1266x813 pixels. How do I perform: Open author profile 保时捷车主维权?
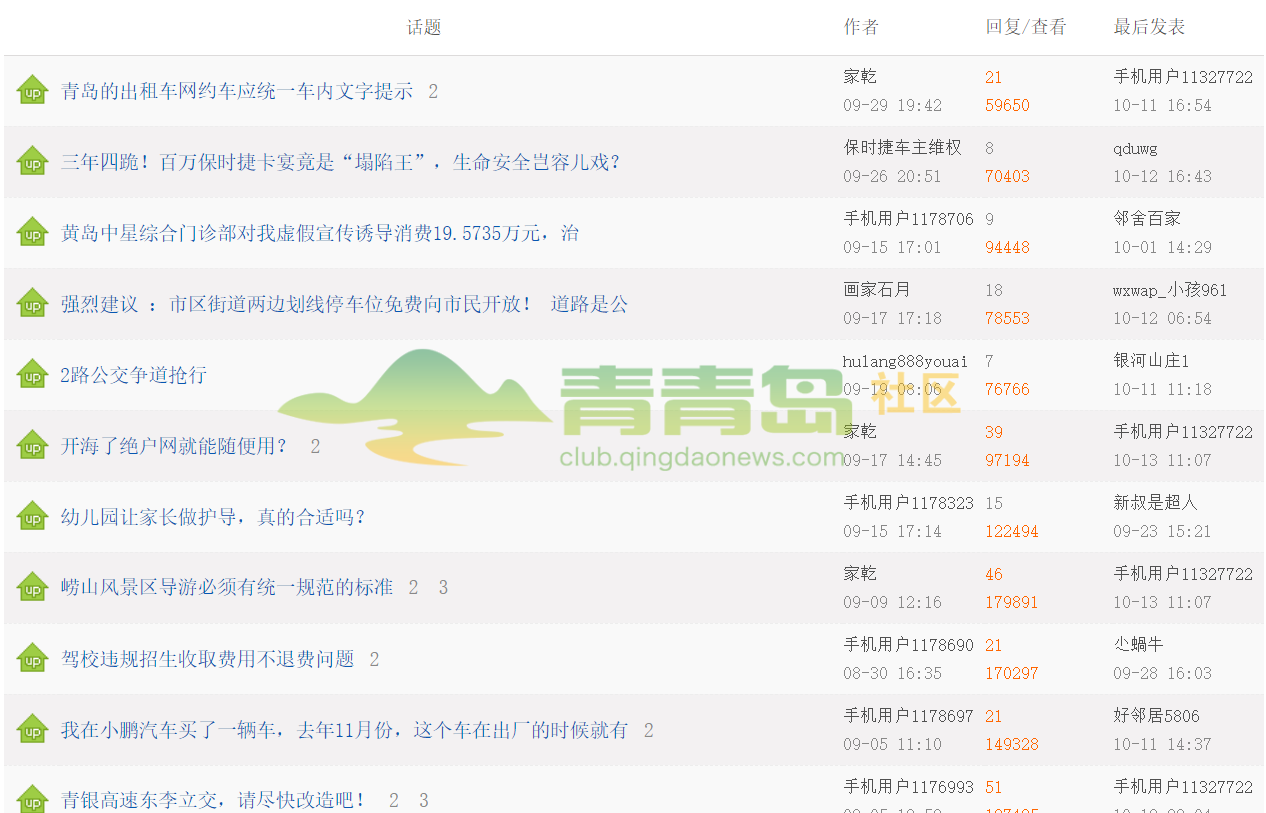click(x=902, y=148)
